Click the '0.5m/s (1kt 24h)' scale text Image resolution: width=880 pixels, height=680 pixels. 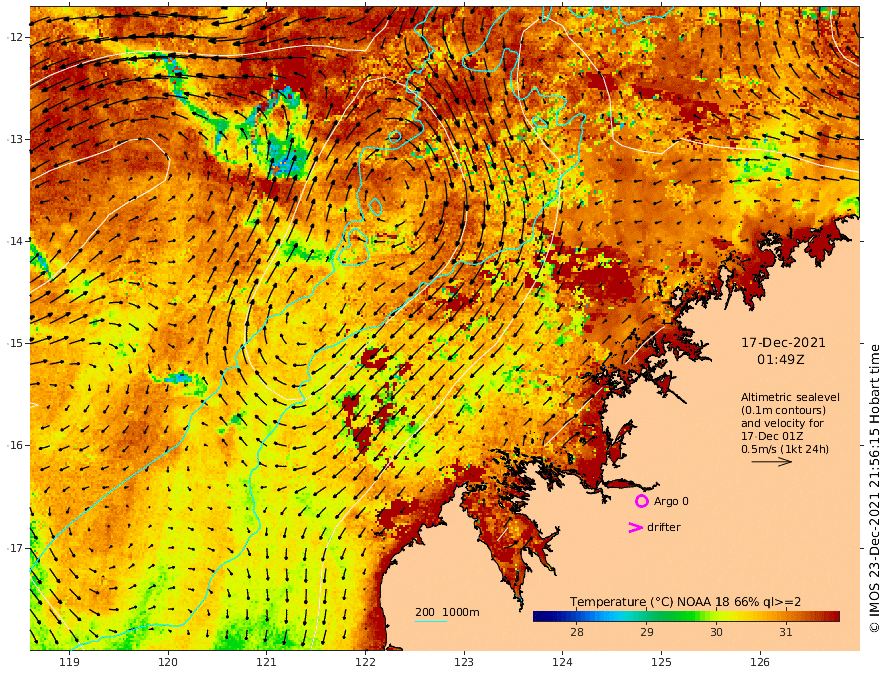(785, 449)
